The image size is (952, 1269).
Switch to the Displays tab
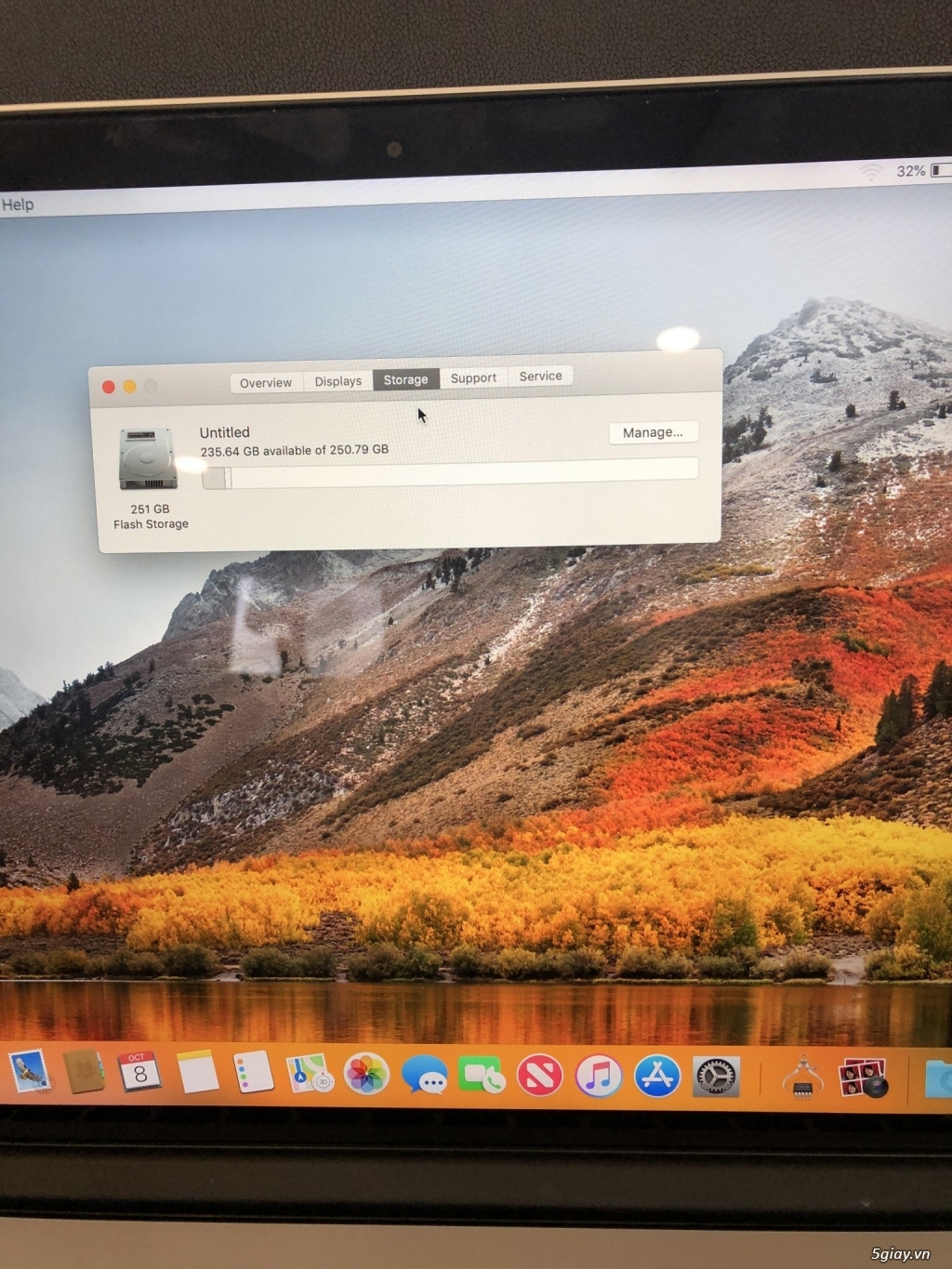(337, 381)
